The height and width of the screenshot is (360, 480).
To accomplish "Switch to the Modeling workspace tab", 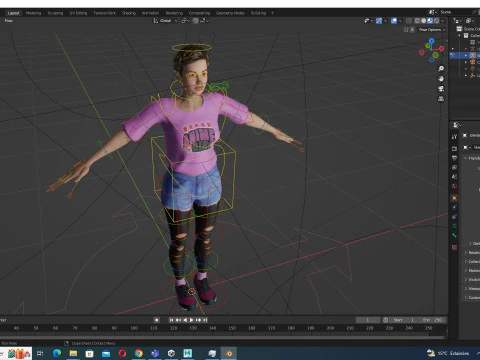I will point(33,13).
